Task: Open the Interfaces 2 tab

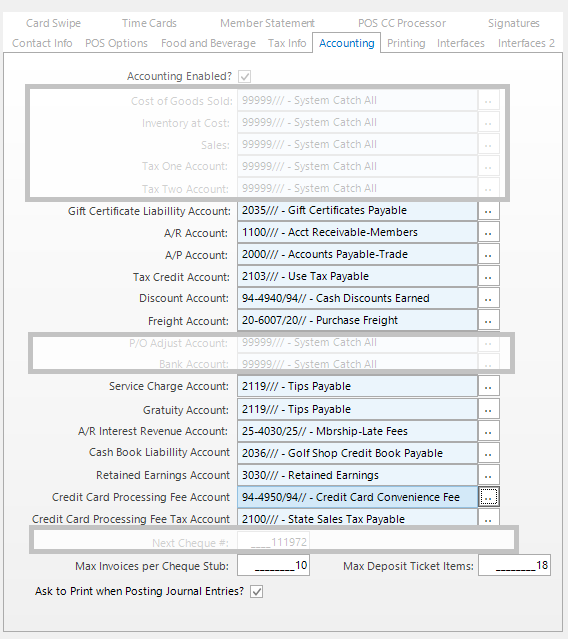Action: (526, 43)
